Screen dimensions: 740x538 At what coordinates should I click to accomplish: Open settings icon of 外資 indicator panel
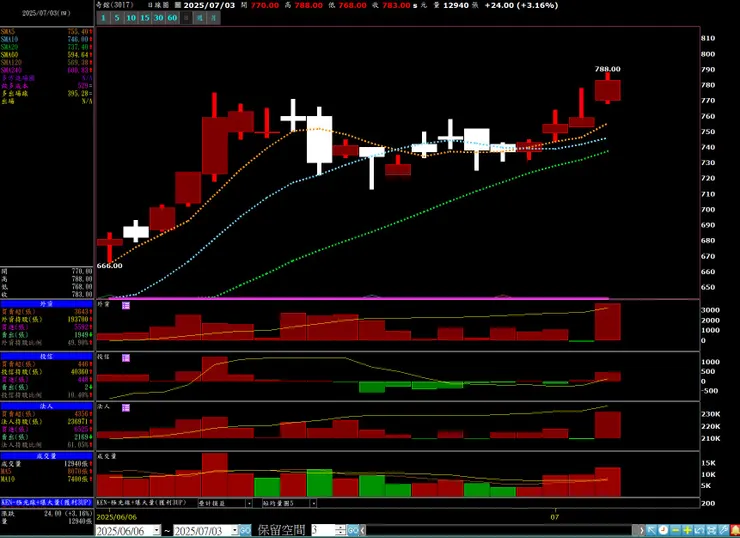[126, 306]
